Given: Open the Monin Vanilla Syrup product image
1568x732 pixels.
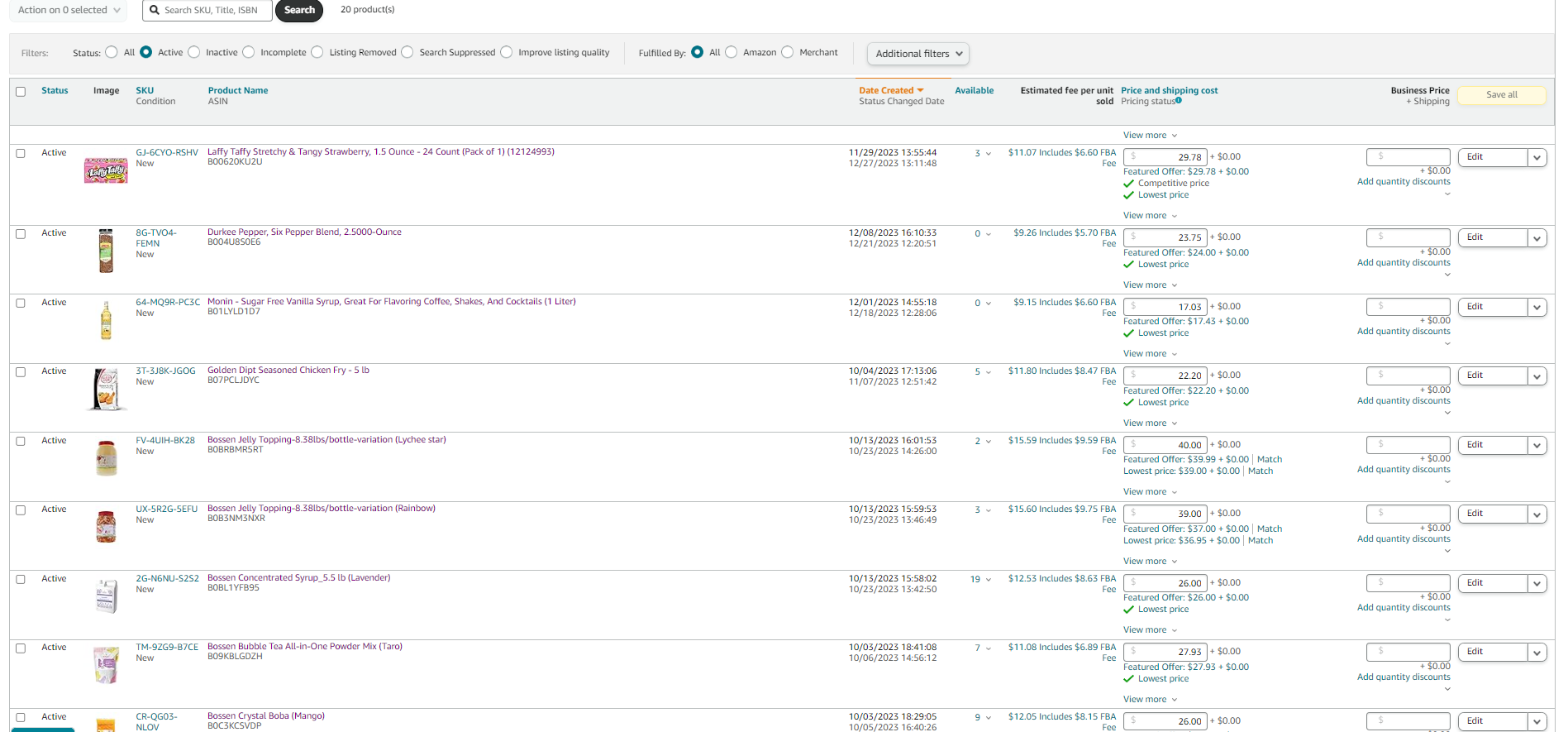Looking at the screenshot, I should pyautogui.click(x=106, y=320).
